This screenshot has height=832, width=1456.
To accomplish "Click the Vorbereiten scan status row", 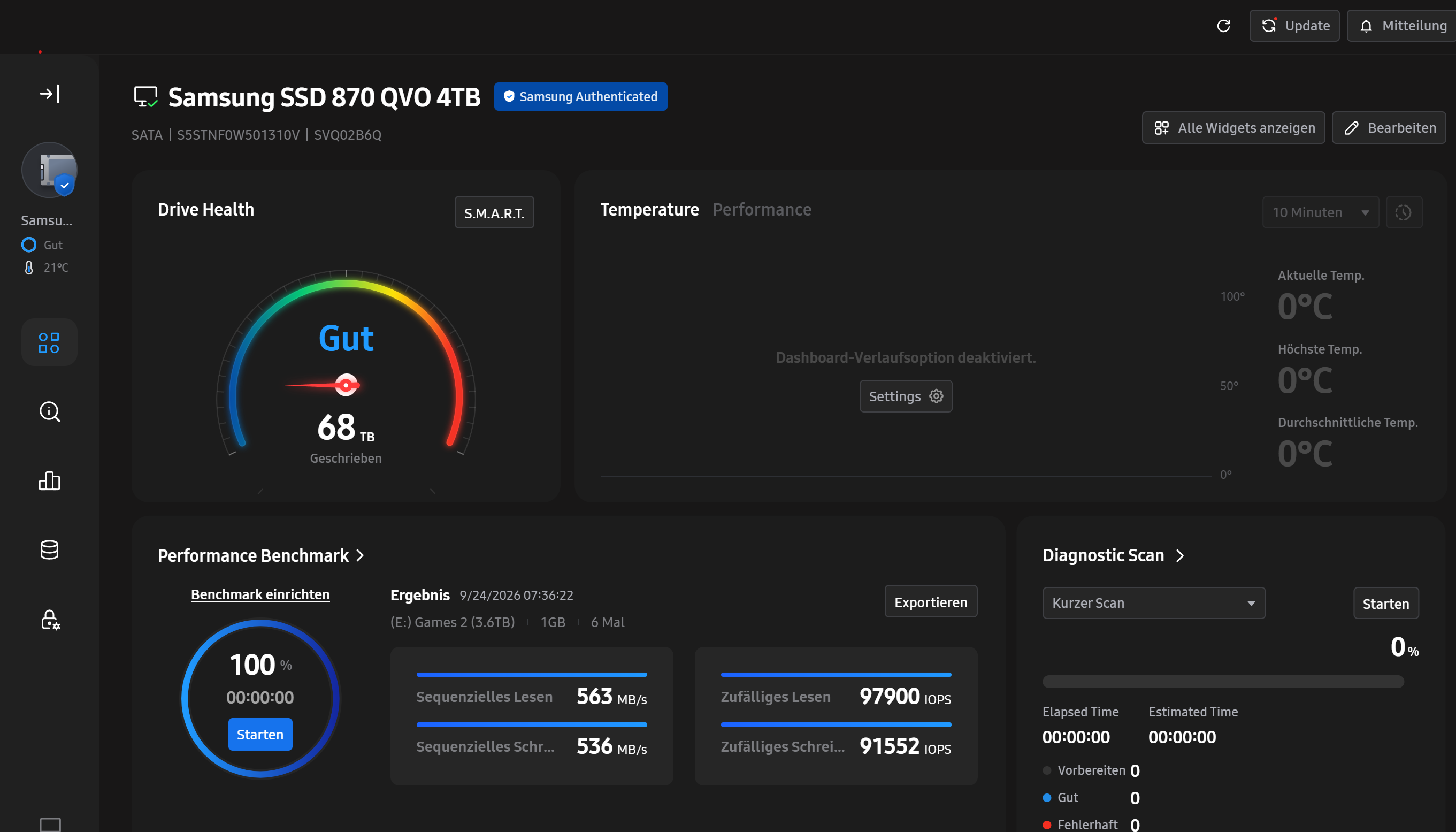I will pos(1091,770).
